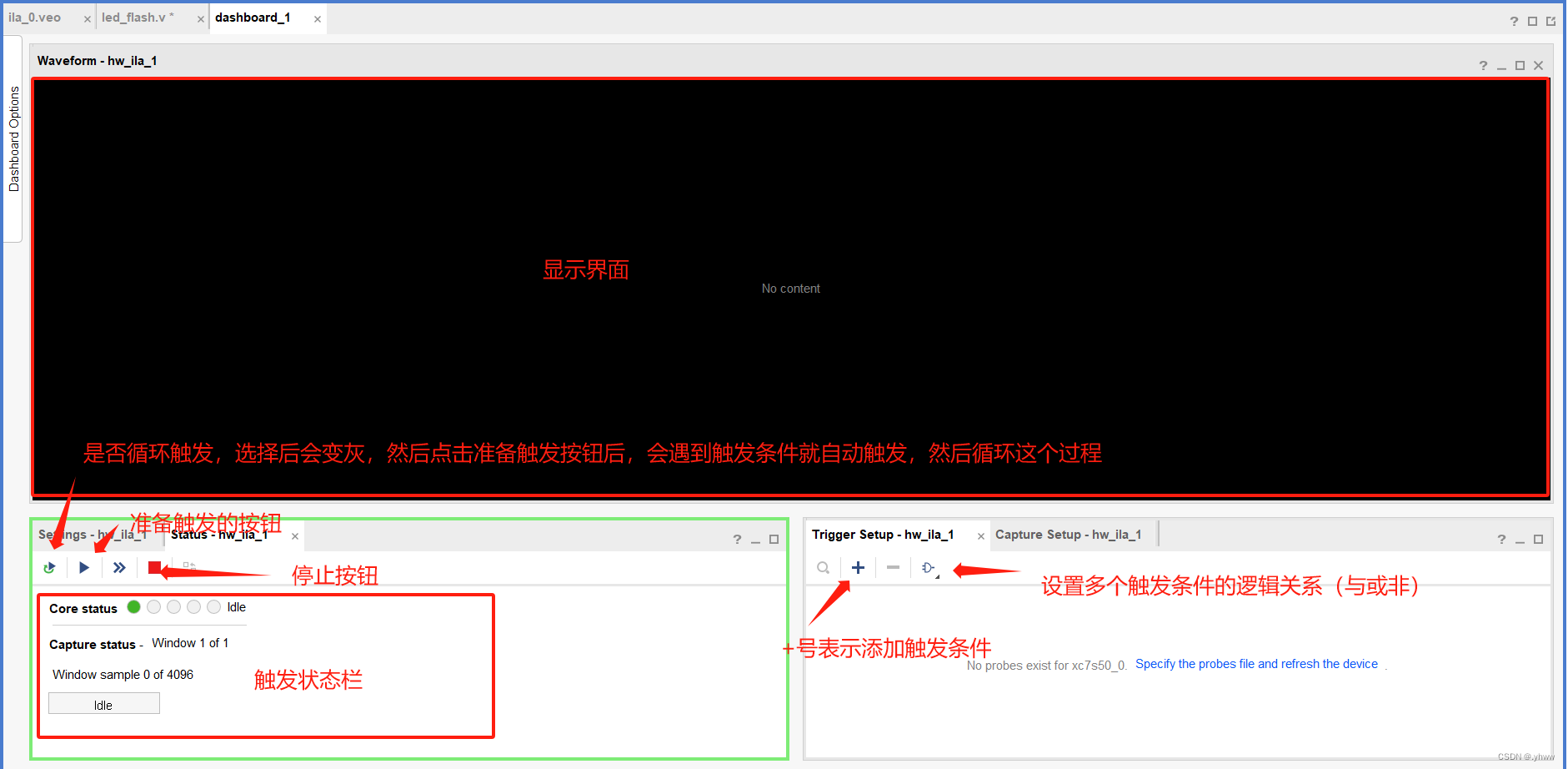The image size is (1568, 769).
Task: Click the Idle progress bar
Action: point(104,704)
